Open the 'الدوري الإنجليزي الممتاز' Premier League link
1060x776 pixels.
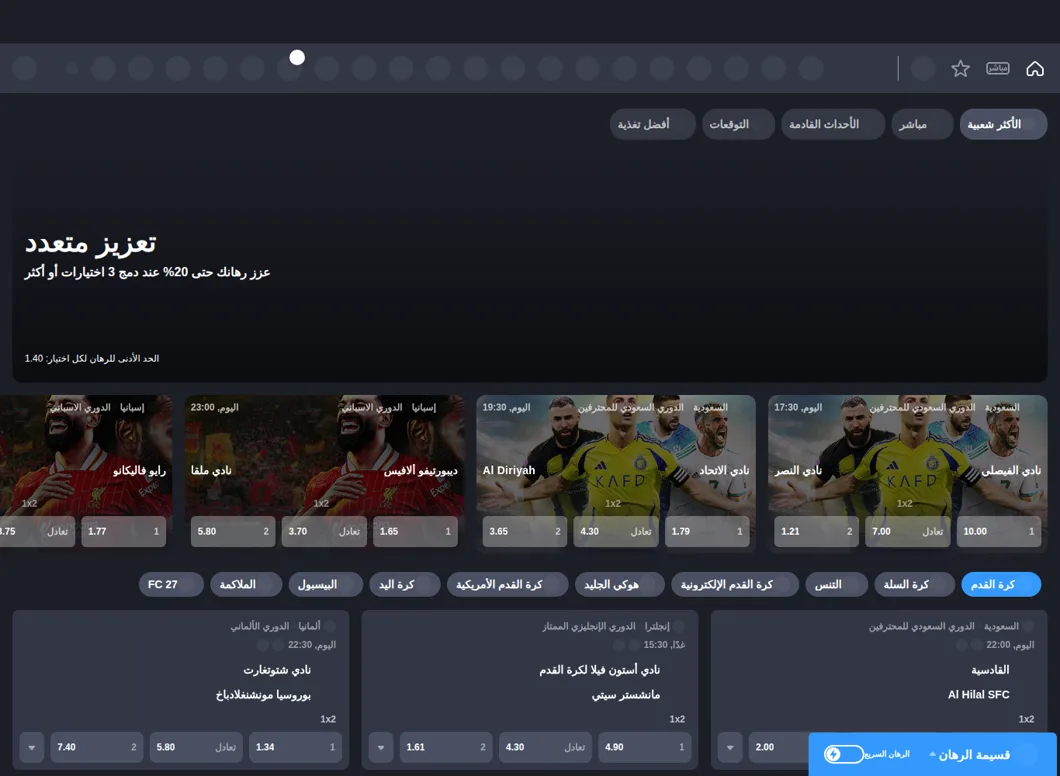(x=589, y=627)
